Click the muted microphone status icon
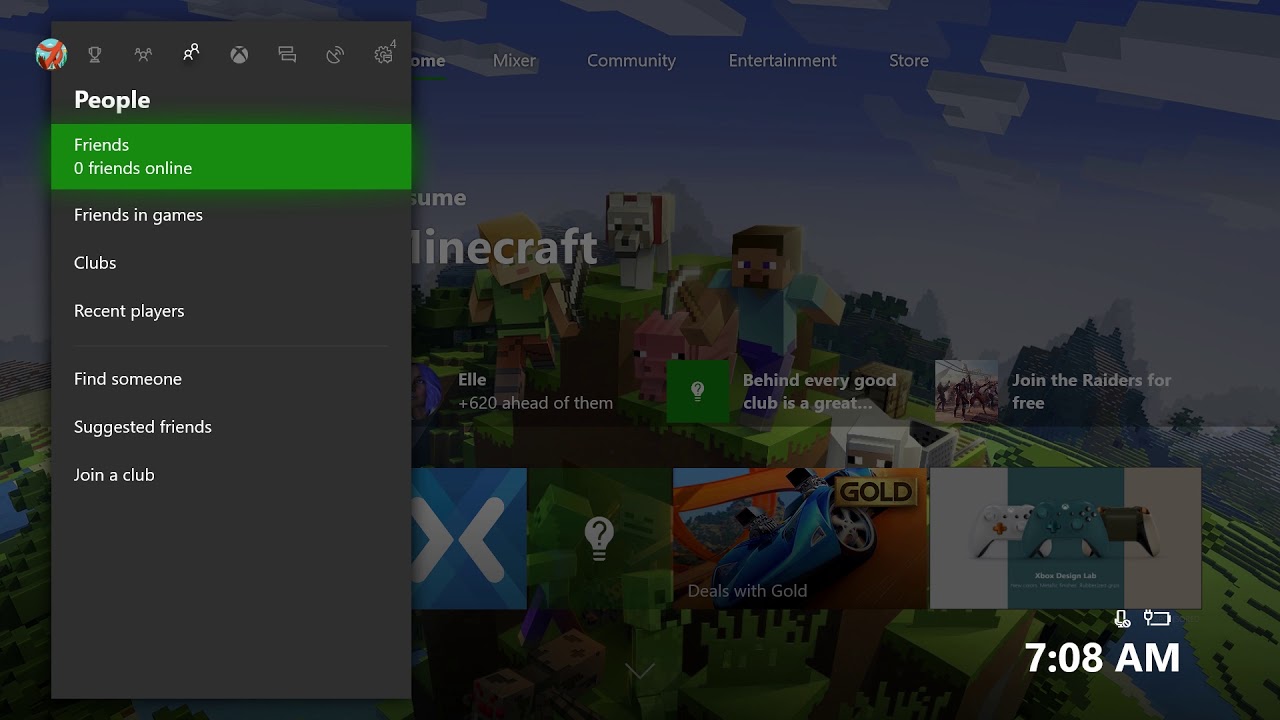 point(1123,619)
